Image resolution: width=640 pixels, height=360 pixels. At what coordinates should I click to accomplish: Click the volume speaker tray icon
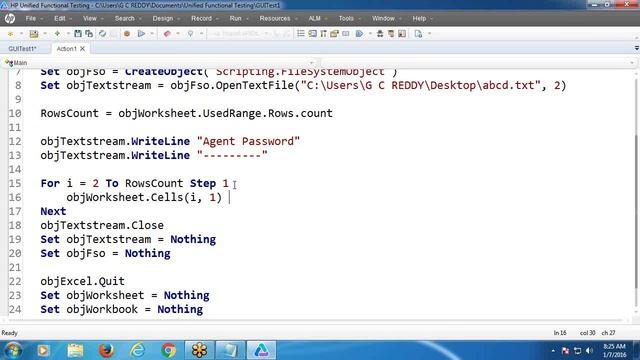point(589,351)
